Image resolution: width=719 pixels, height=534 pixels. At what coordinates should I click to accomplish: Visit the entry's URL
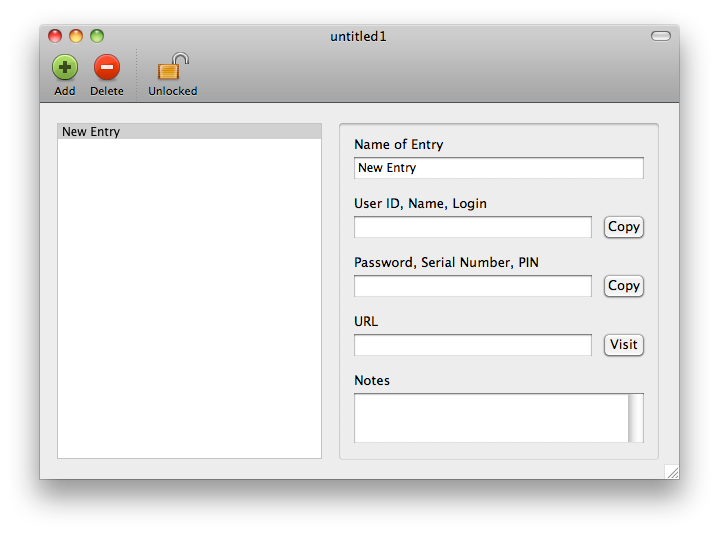624,345
